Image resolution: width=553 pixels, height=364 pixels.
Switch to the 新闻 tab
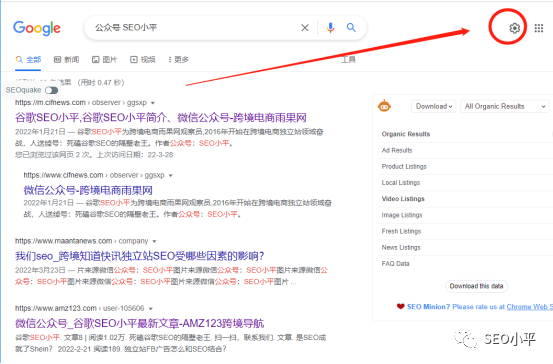(66, 60)
